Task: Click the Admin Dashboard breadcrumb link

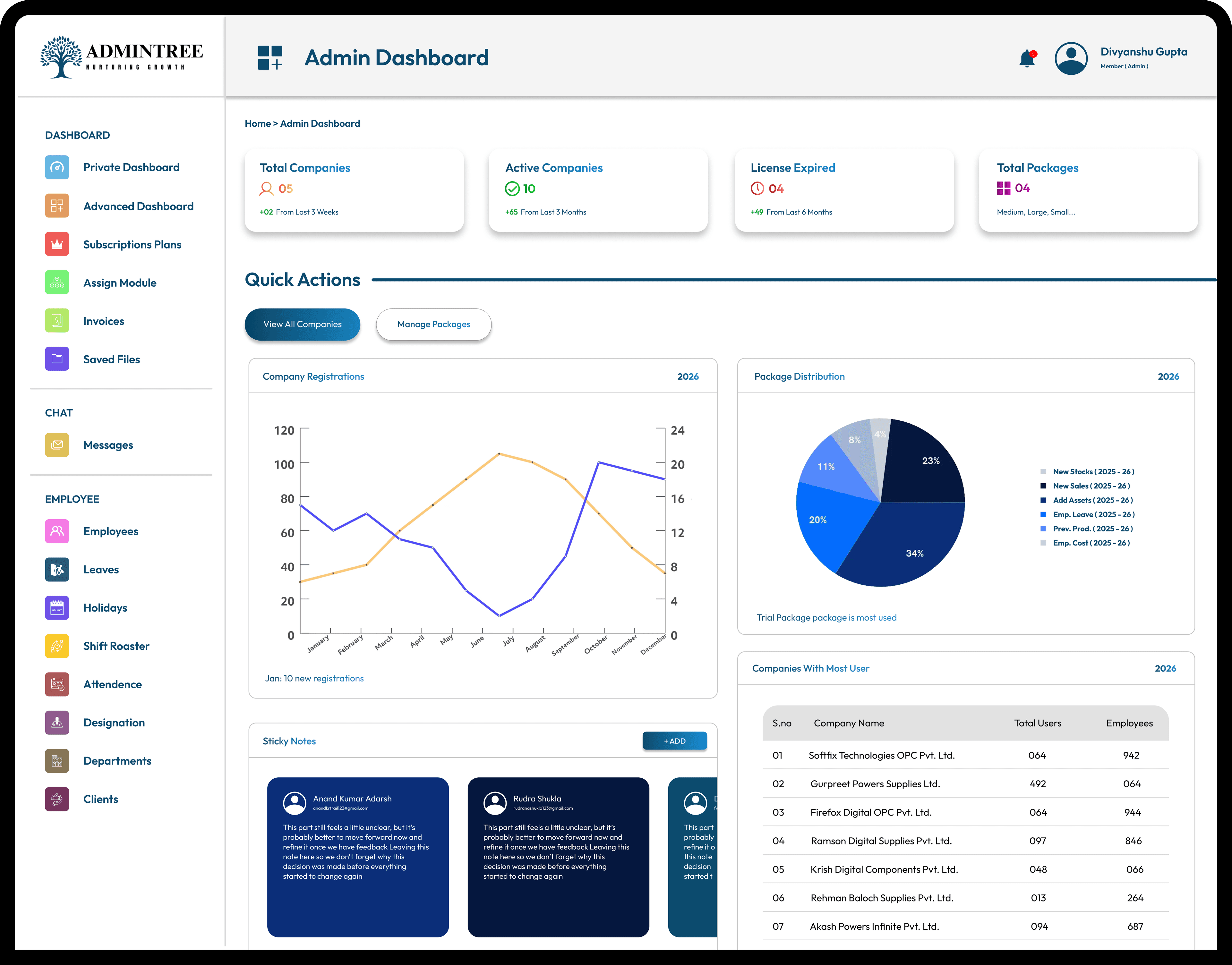Action: click(320, 123)
